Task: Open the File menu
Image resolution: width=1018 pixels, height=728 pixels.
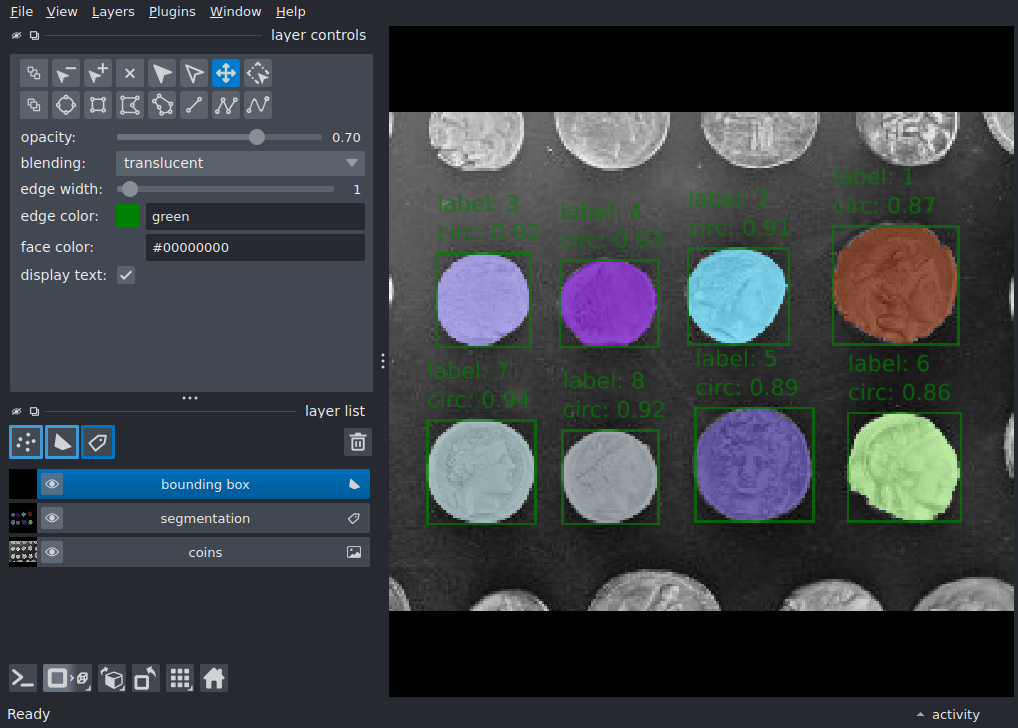Action: [21, 12]
